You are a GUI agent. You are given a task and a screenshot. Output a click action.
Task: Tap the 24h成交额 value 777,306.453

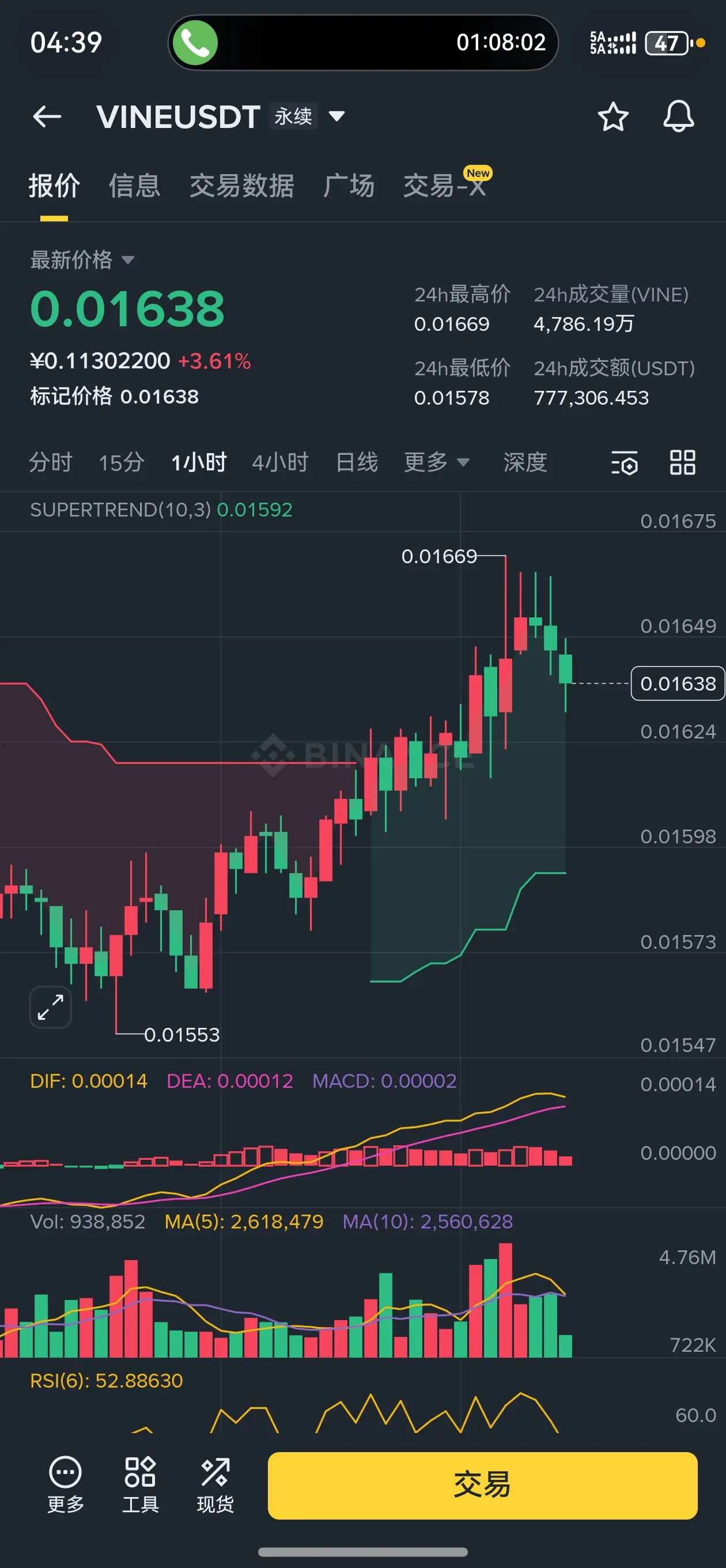click(591, 398)
